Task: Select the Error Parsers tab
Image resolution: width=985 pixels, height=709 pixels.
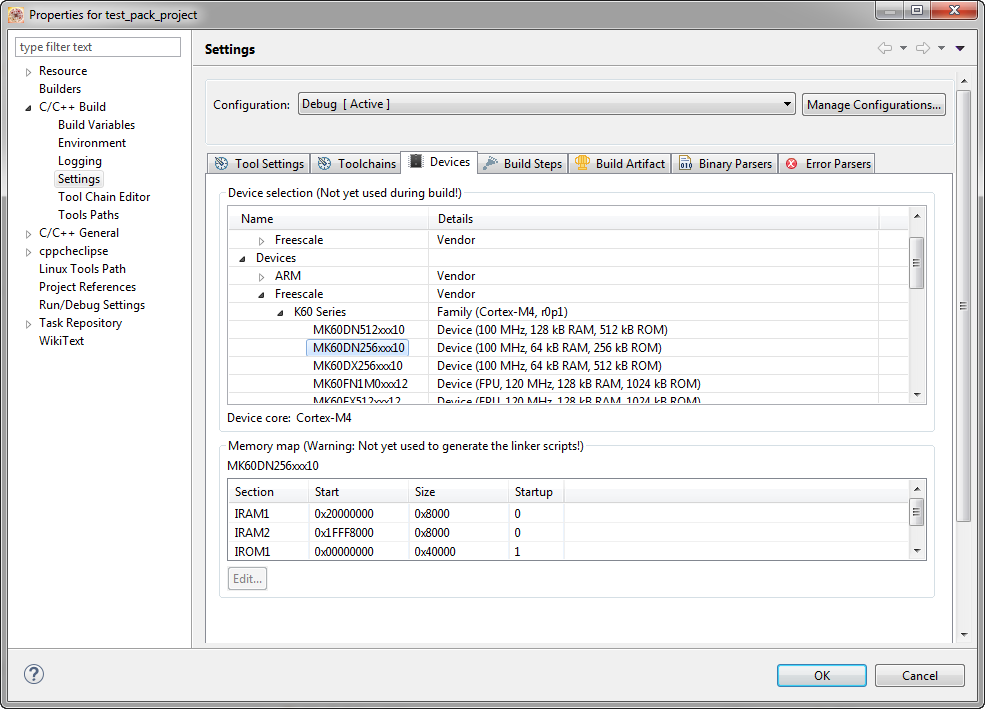Action: click(828, 164)
